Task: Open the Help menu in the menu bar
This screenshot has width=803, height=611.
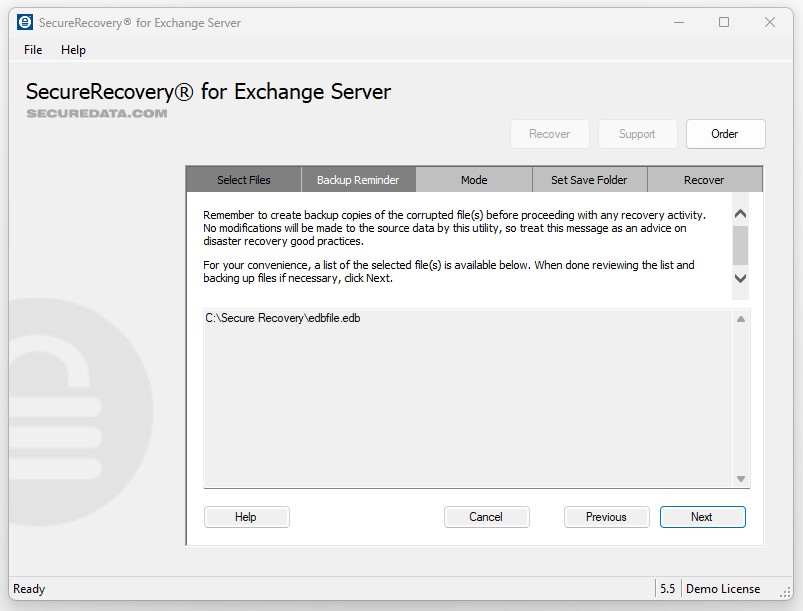Action: click(73, 50)
